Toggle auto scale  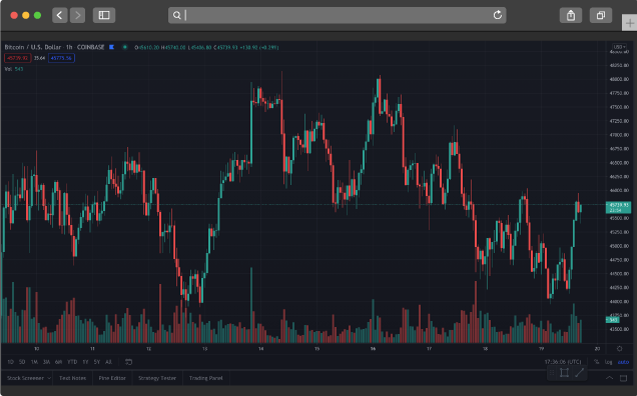pos(623,362)
